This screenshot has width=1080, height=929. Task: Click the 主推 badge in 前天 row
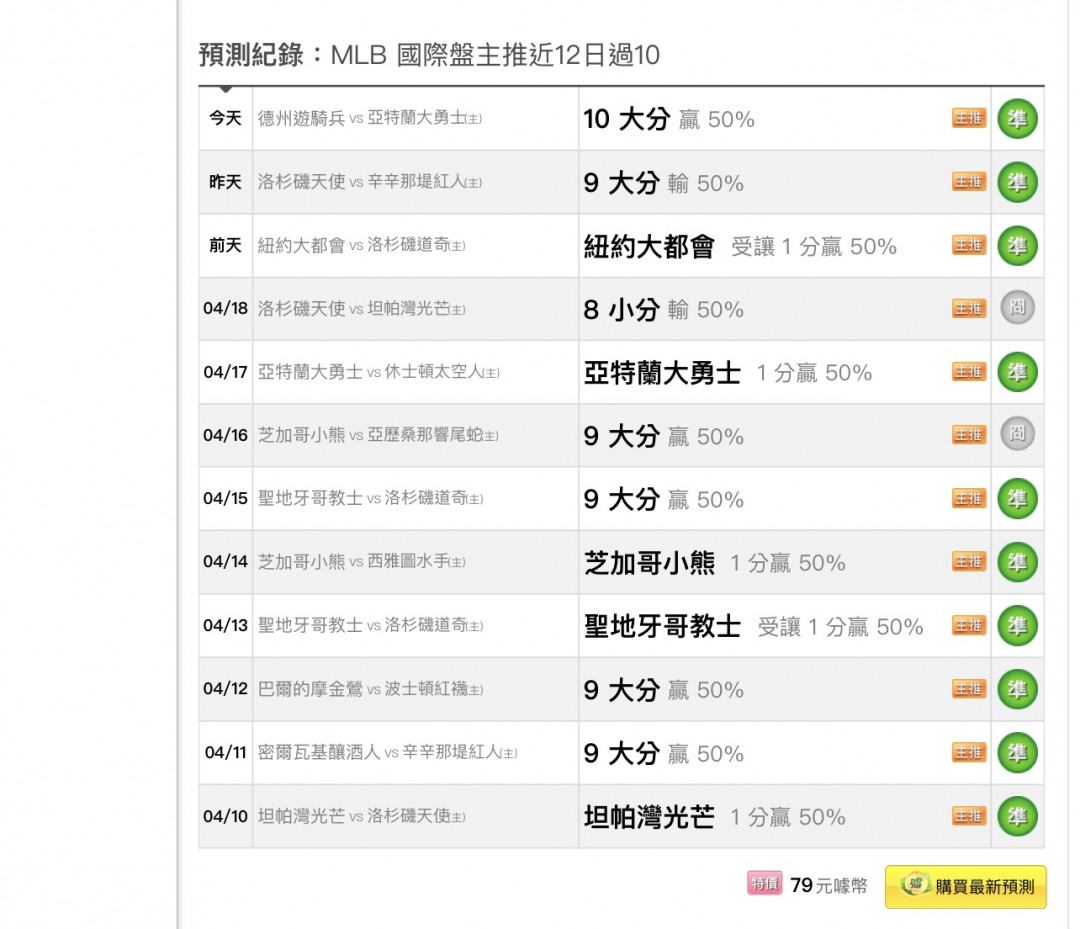[969, 245]
